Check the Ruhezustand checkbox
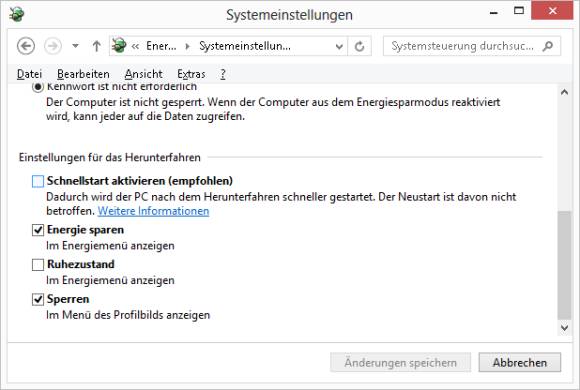Image resolution: width=580 pixels, height=390 pixels. pyautogui.click(x=38, y=265)
